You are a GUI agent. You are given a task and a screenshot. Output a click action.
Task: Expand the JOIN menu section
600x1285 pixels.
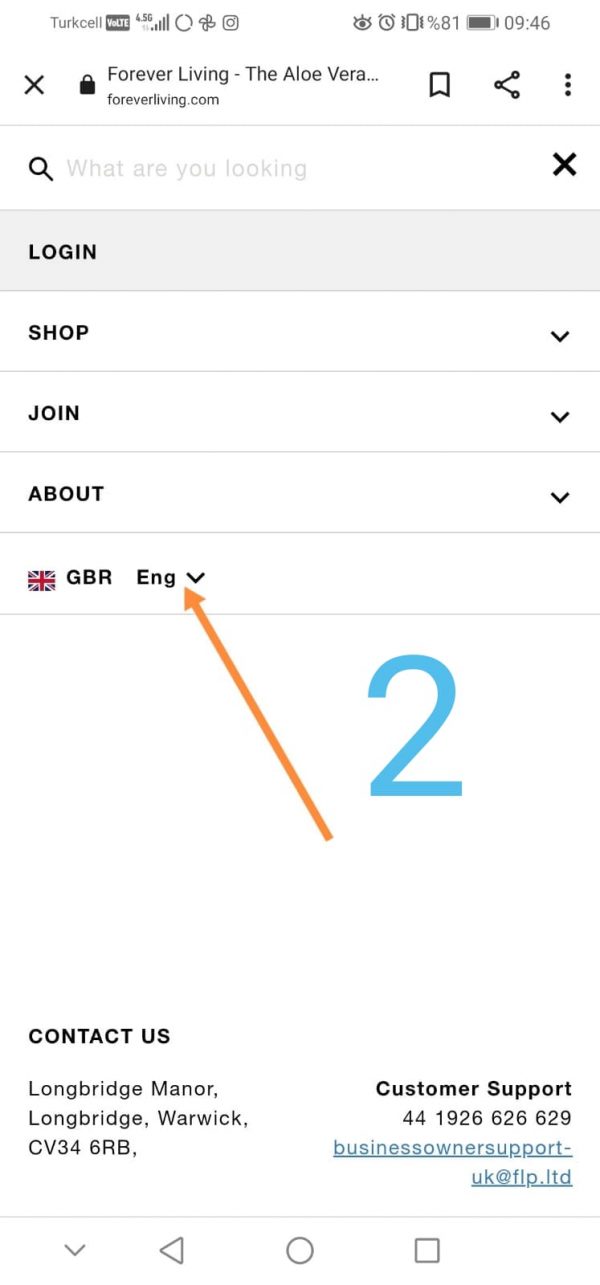560,416
